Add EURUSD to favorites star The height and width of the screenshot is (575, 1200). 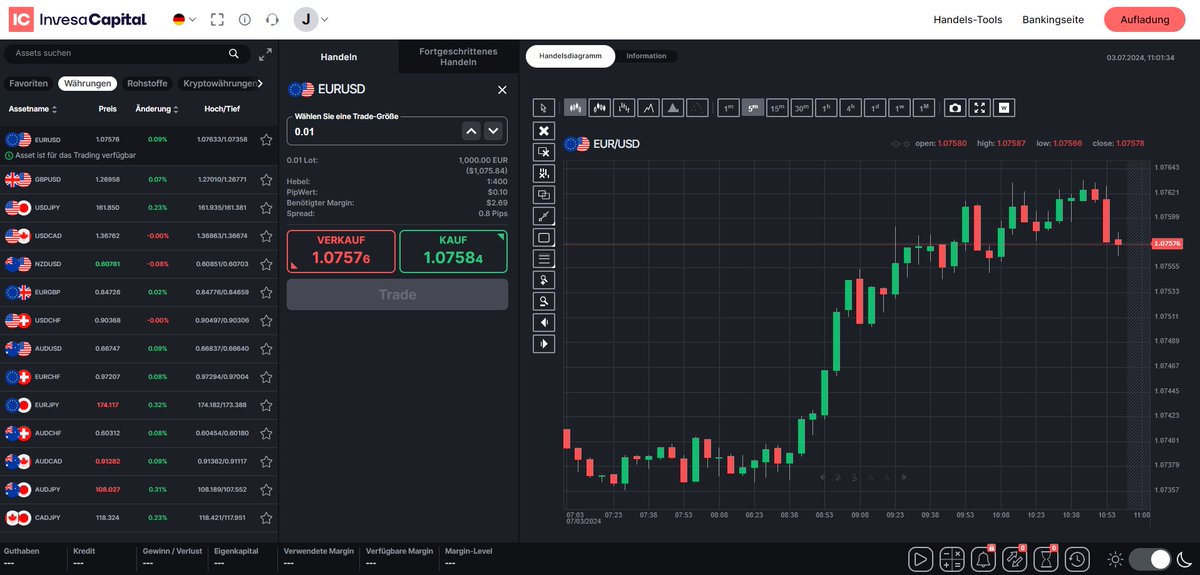coord(266,140)
